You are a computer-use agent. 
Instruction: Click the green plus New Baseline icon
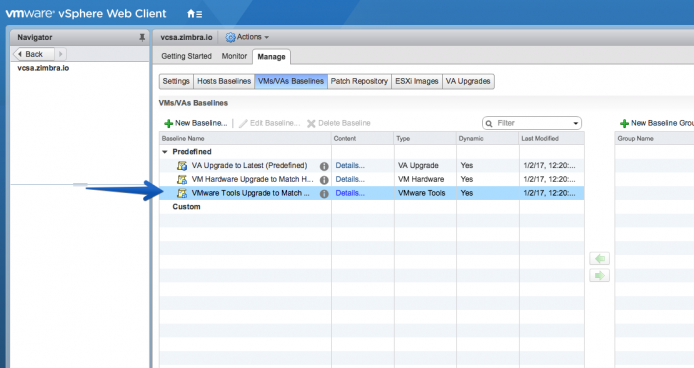pyautogui.click(x=168, y=124)
